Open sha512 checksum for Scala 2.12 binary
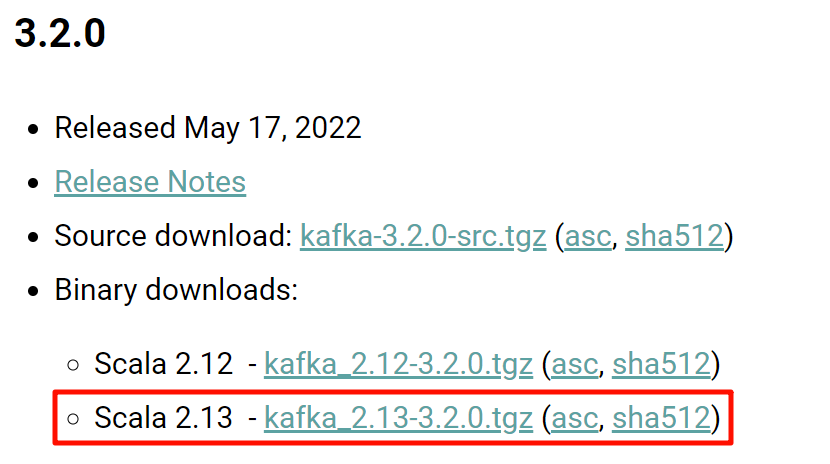This screenshot has height=464, width=830. point(660,365)
